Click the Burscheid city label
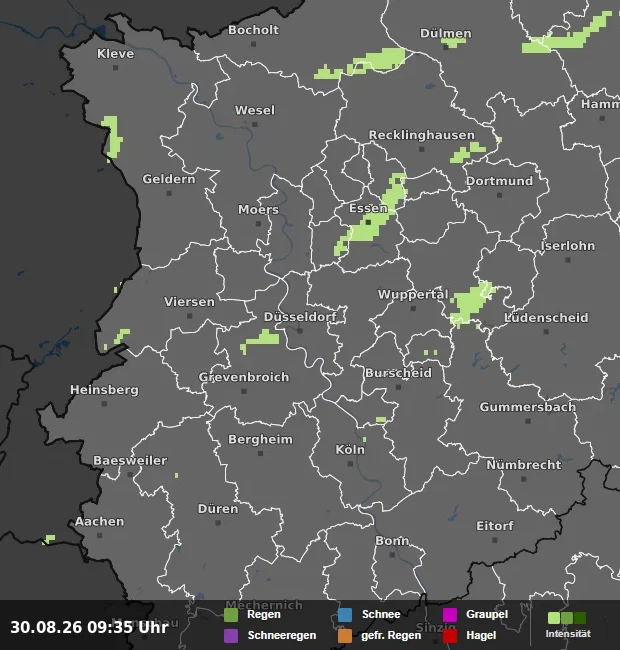Image resolution: width=620 pixels, height=650 pixels. pos(398,373)
